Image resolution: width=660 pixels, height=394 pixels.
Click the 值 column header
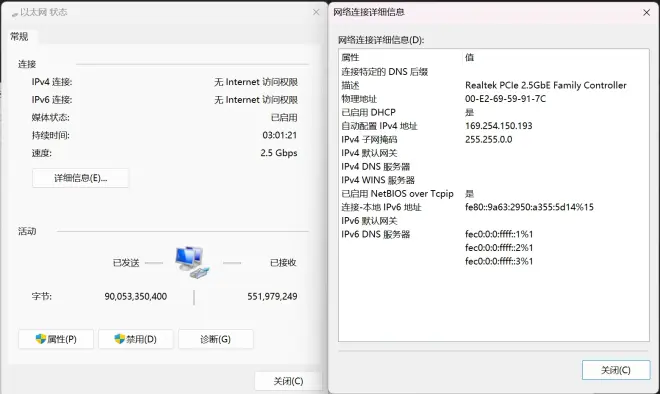469,57
